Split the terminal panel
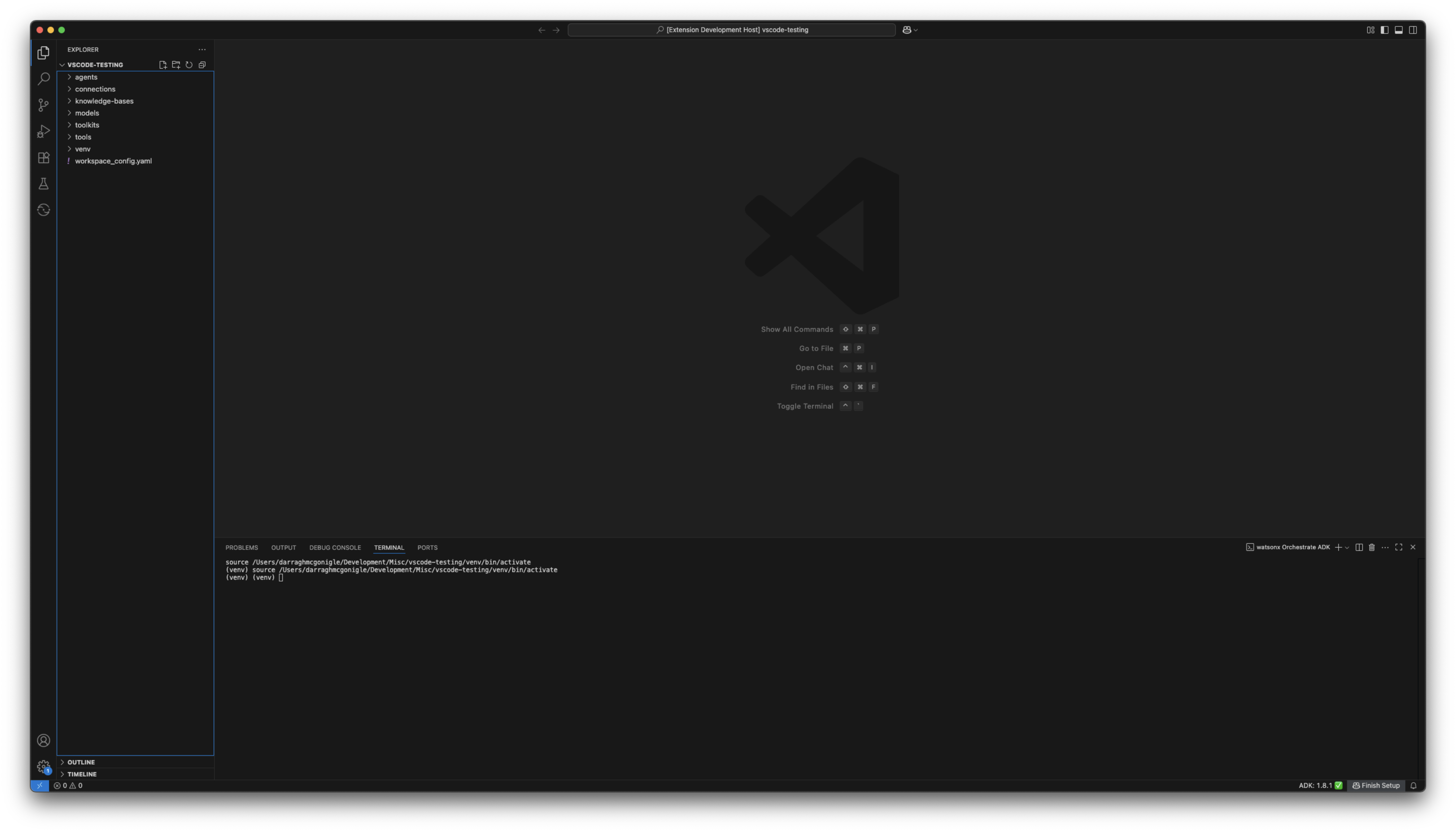 [1360, 547]
